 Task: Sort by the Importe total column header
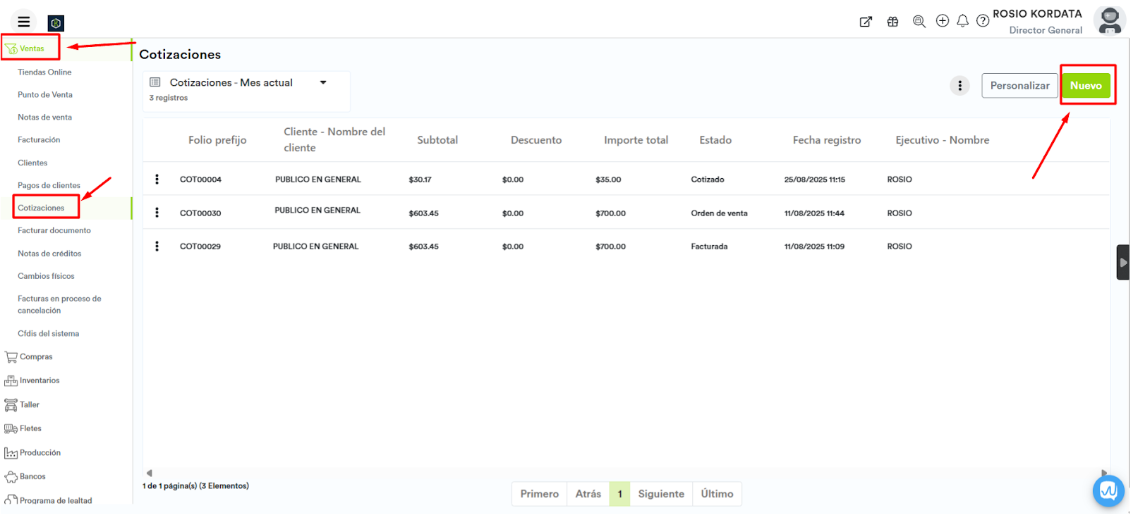click(x=636, y=140)
